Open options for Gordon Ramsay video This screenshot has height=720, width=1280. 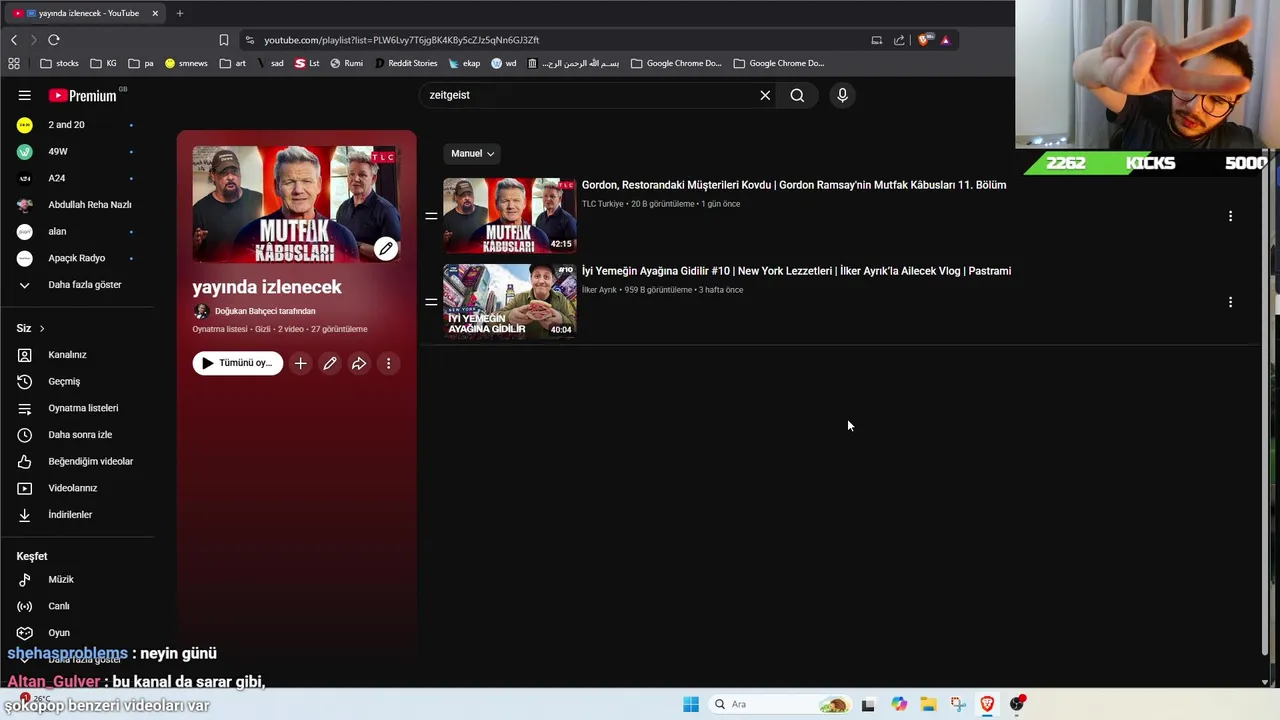[1230, 216]
